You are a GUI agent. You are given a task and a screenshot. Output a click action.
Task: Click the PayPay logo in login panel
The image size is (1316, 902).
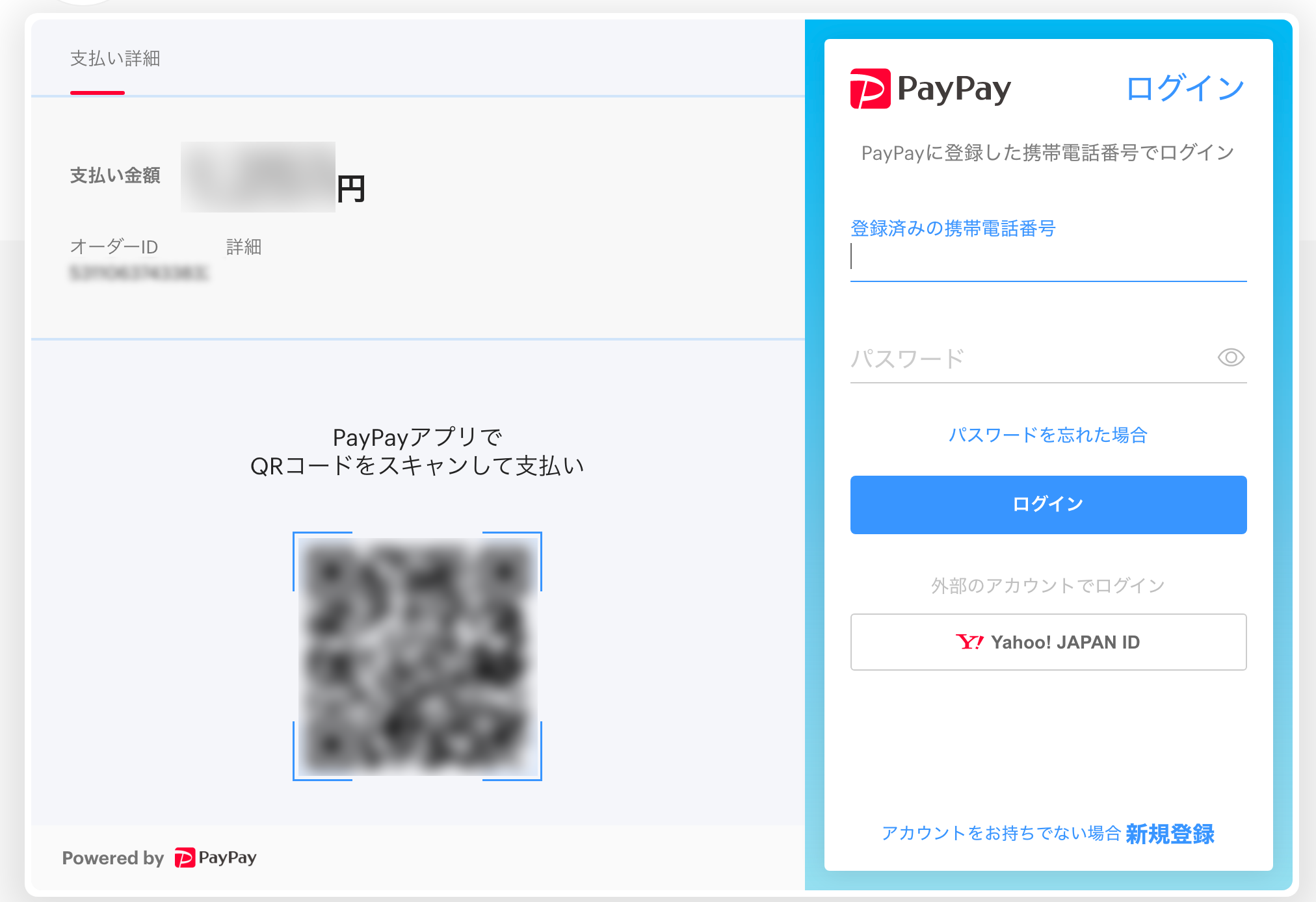pos(930,88)
